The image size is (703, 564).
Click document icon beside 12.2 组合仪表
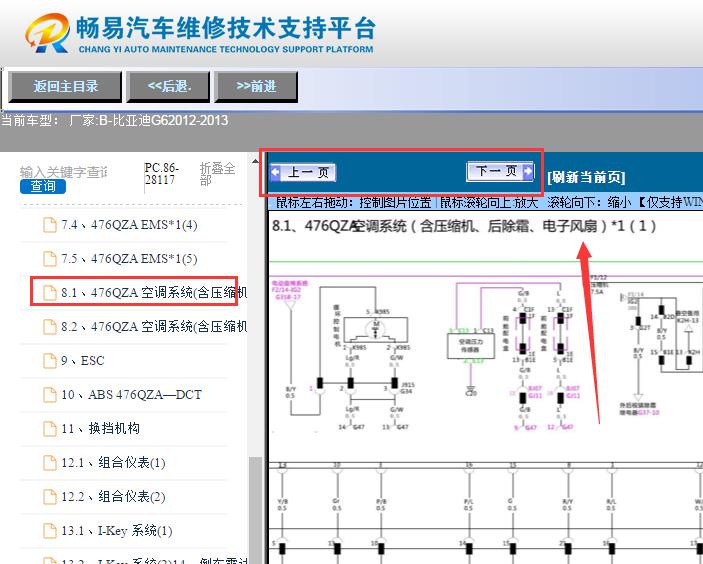point(49,497)
